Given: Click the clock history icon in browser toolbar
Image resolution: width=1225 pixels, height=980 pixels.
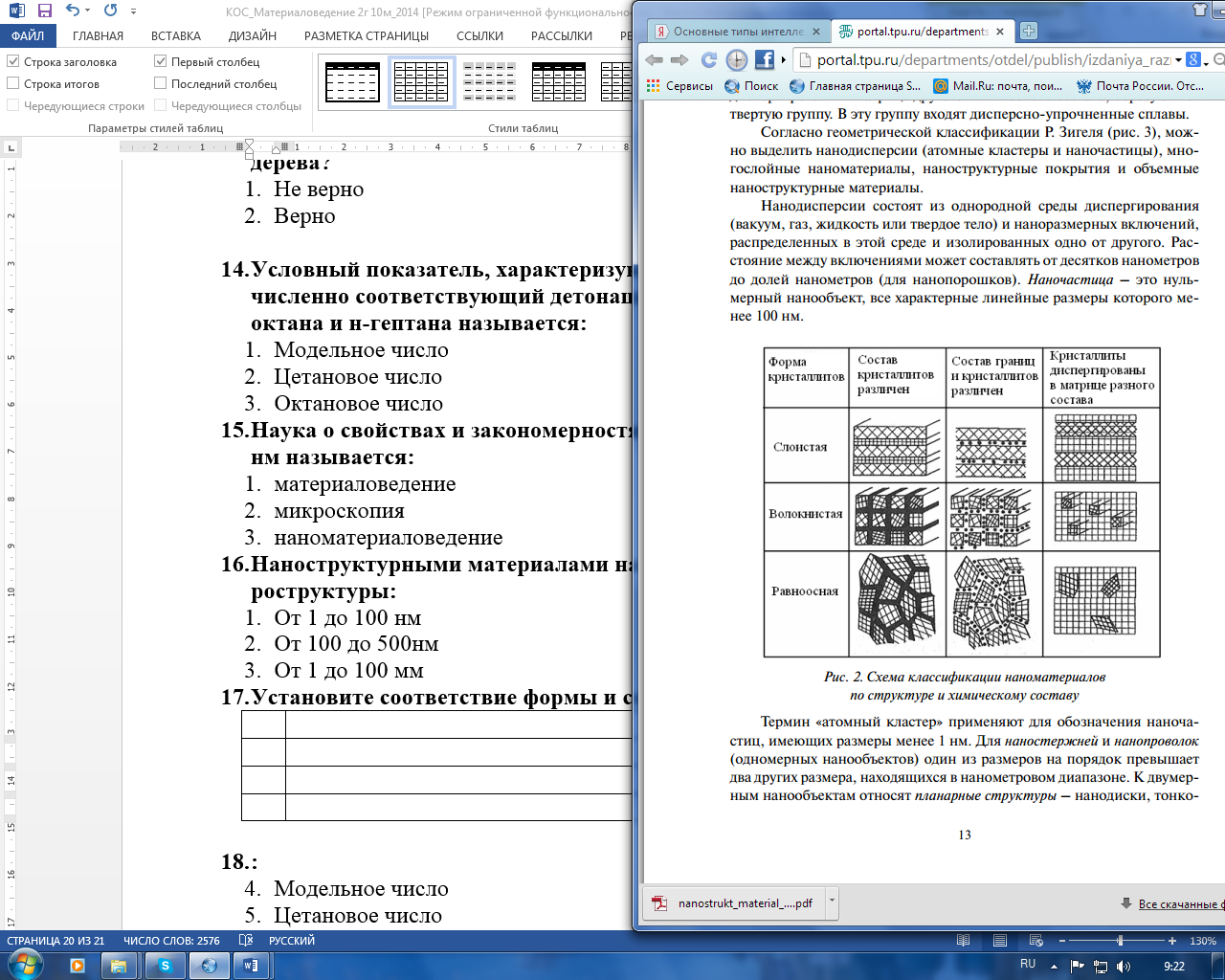Looking at the screenshot, I should coord(736,59).
